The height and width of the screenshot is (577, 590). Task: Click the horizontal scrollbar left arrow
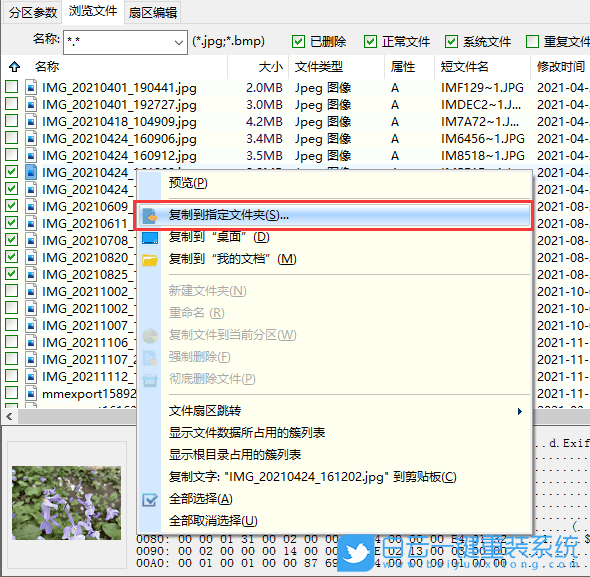tap(9, 417)
